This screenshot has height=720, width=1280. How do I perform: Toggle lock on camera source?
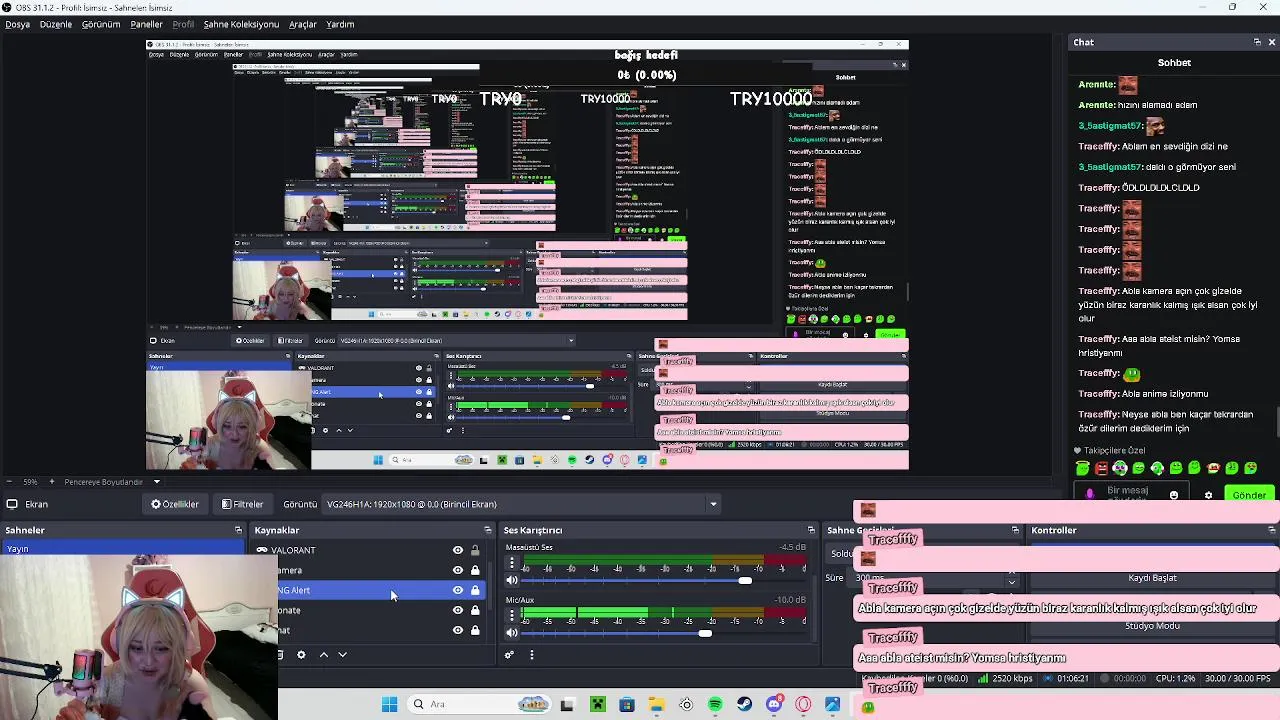click(x=475, y=570)
